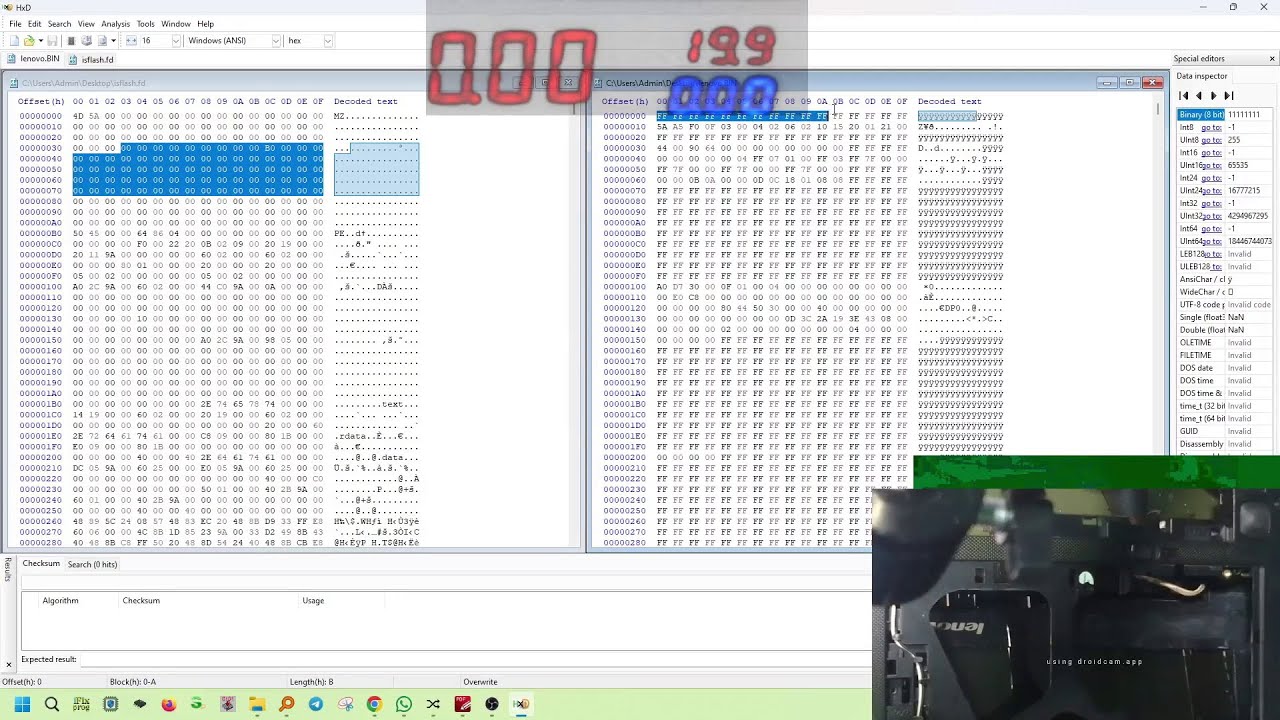Click the HxD taskbar icon

(x=521, y=704)
